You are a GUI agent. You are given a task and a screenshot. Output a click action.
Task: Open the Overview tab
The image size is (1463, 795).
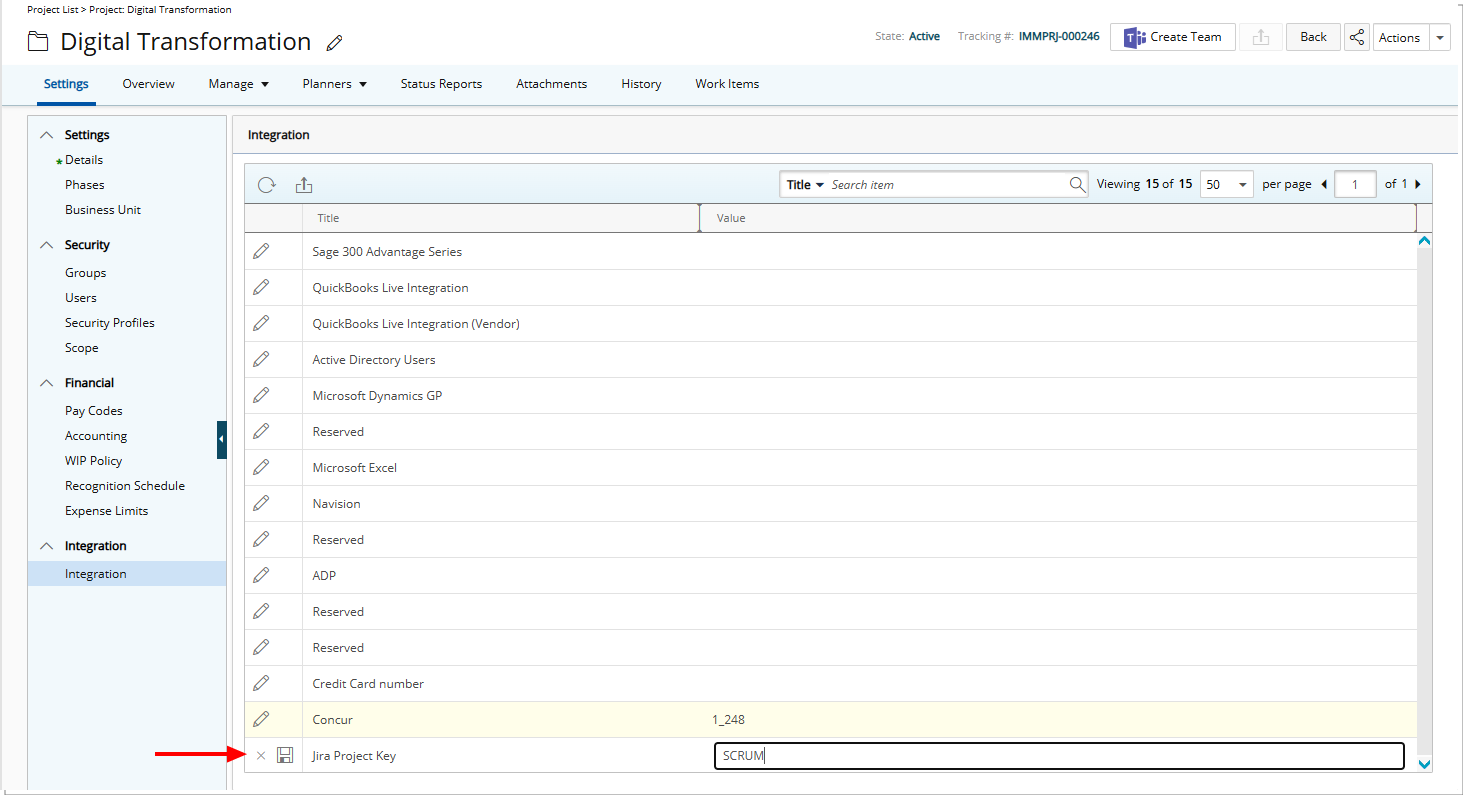point(148,84)
